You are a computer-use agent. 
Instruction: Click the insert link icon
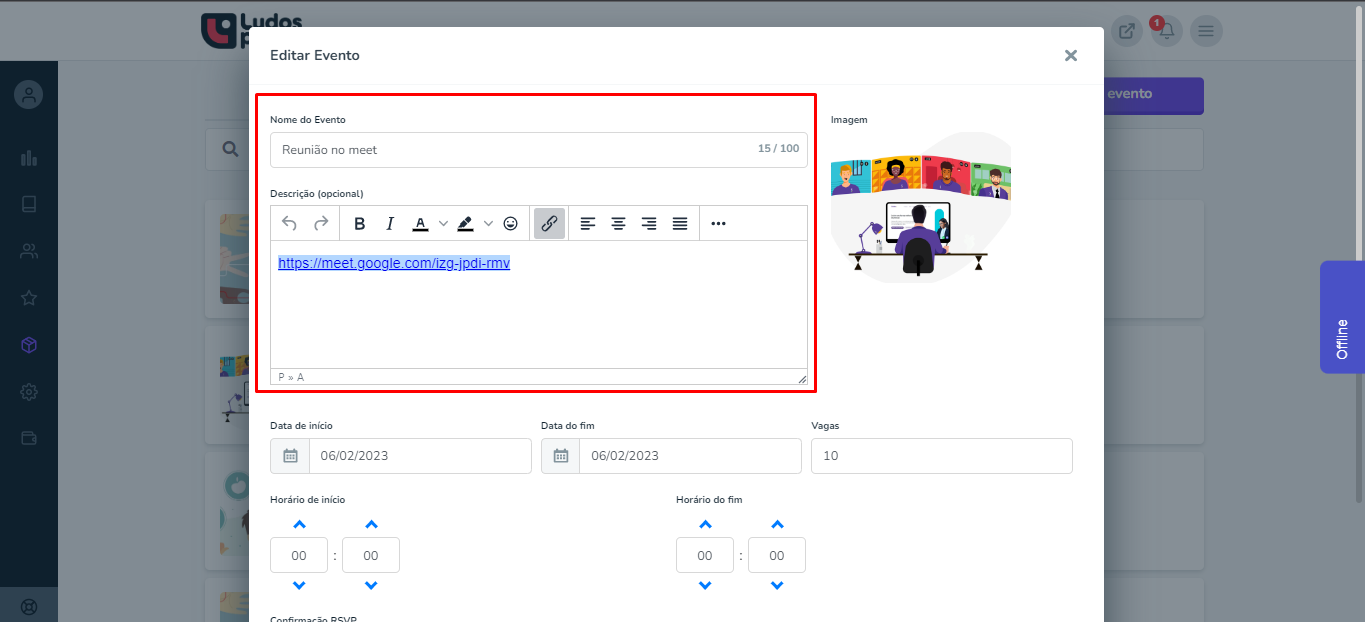(549, 223)
